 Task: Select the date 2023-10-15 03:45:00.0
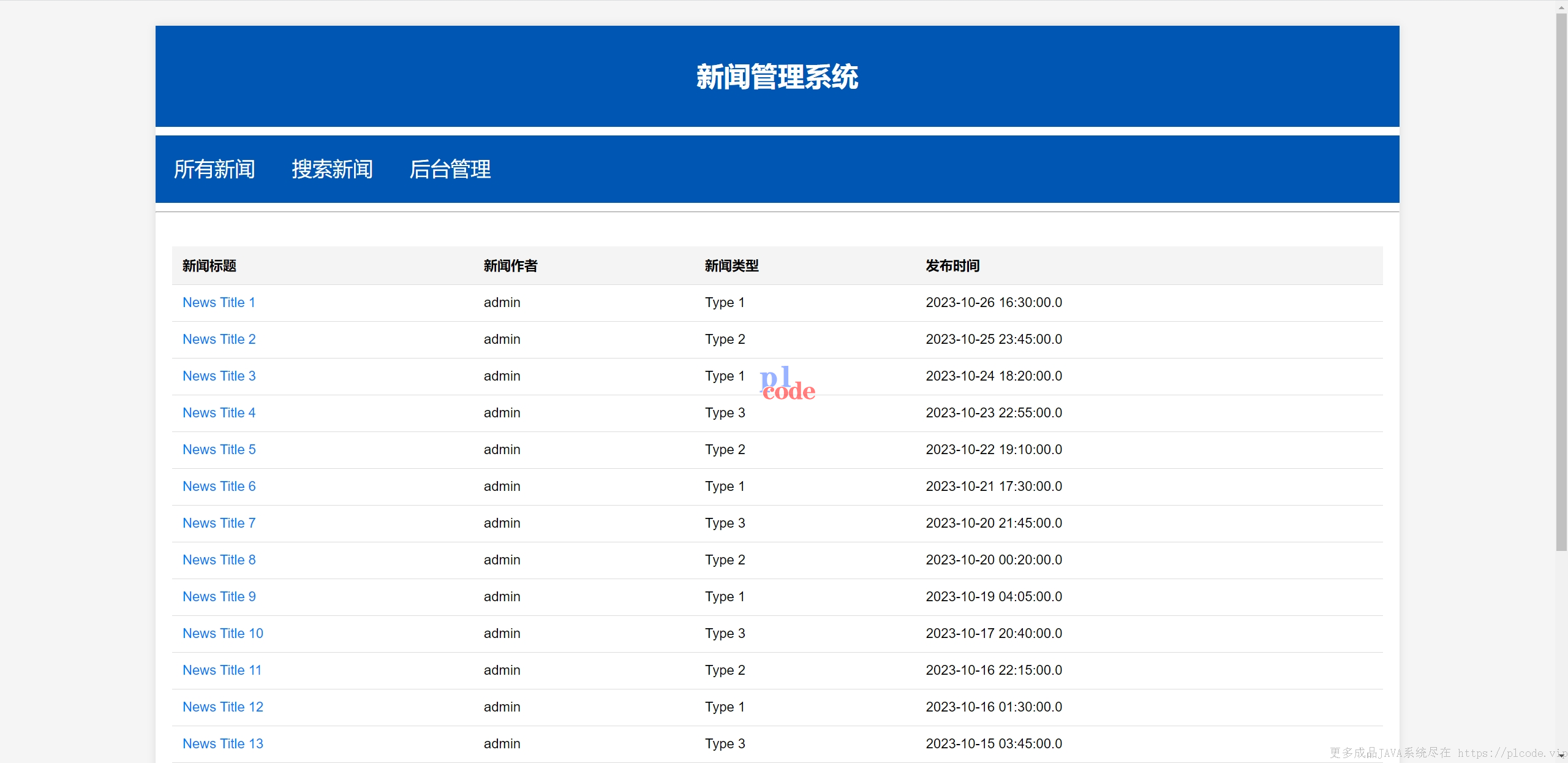[994, 744]
